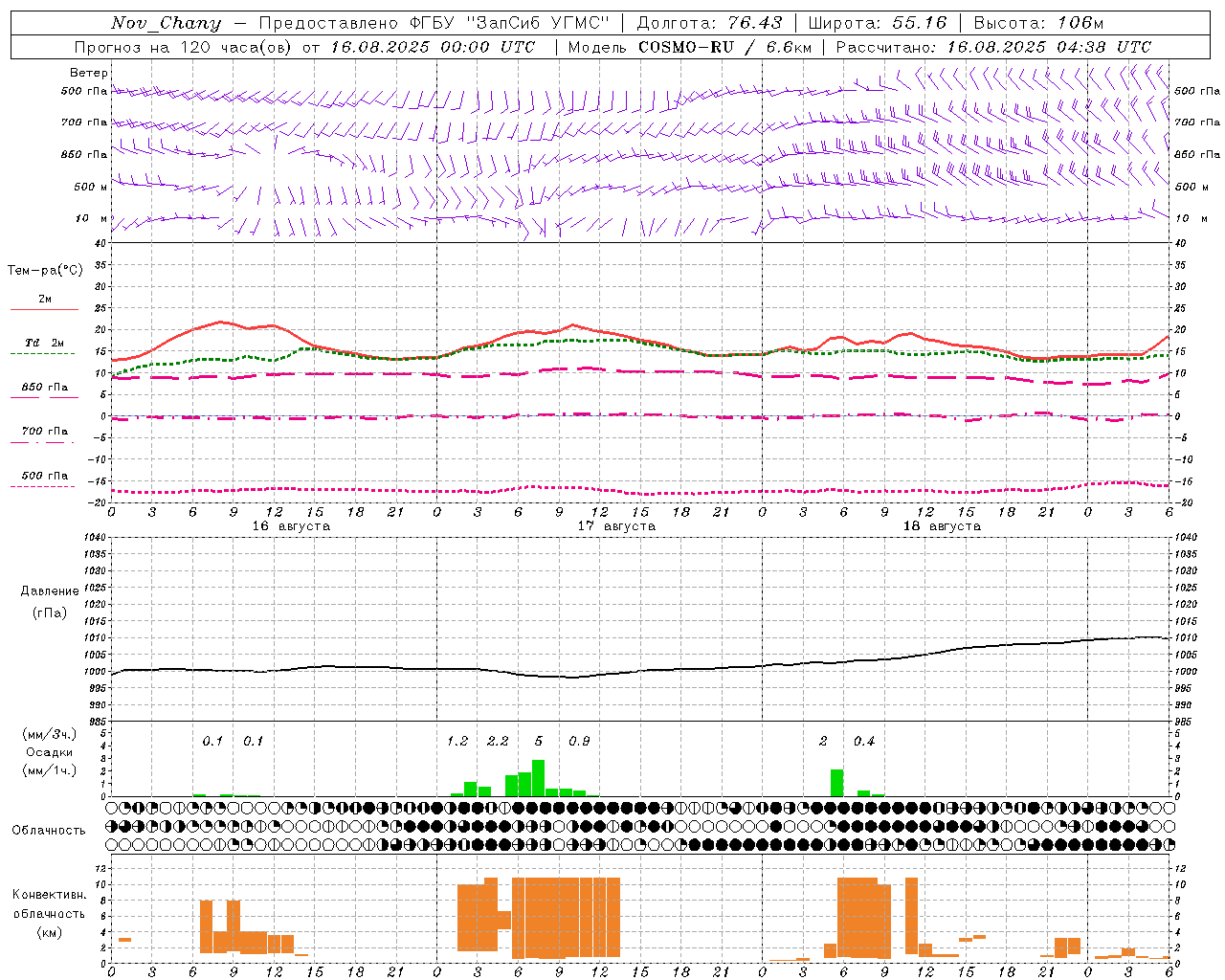The image size is (1225, 980).
Task: Click the 'Высота: 106м' elevation label
Action: (1038, 23)
